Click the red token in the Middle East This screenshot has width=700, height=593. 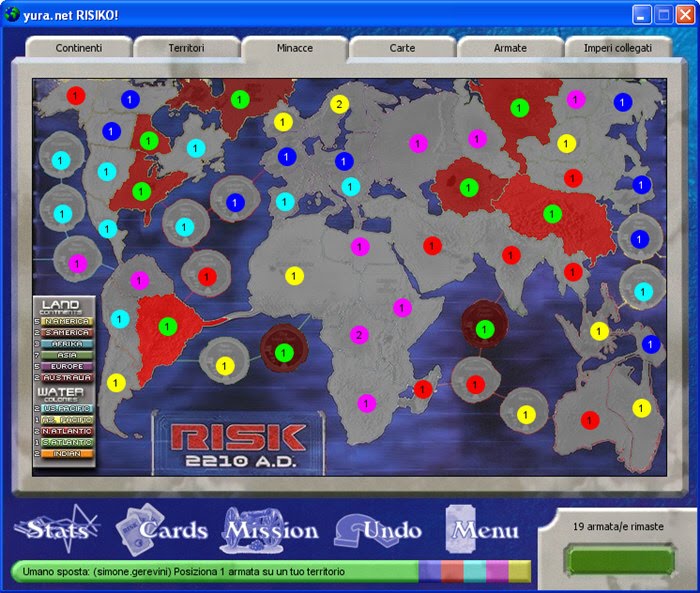432,245
